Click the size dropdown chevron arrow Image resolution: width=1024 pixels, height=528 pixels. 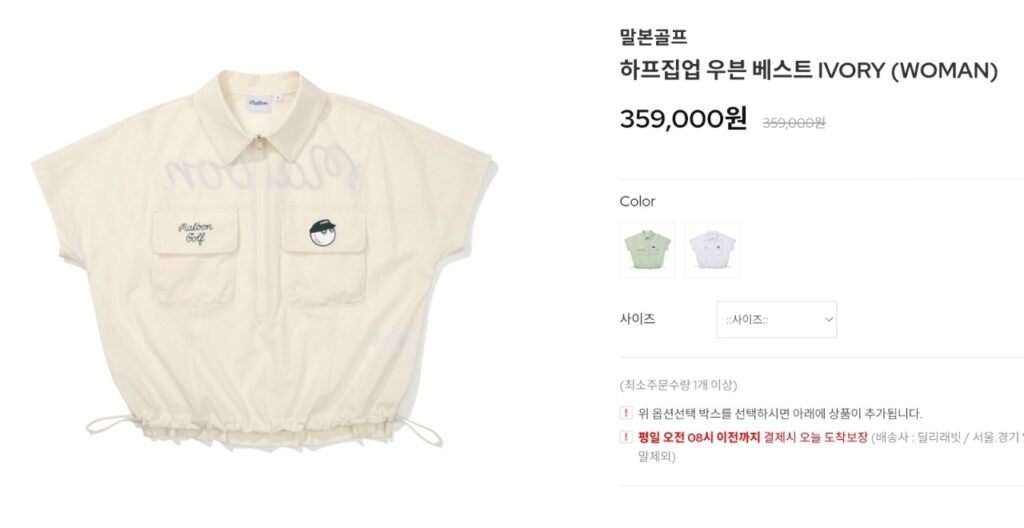[828, 320]
